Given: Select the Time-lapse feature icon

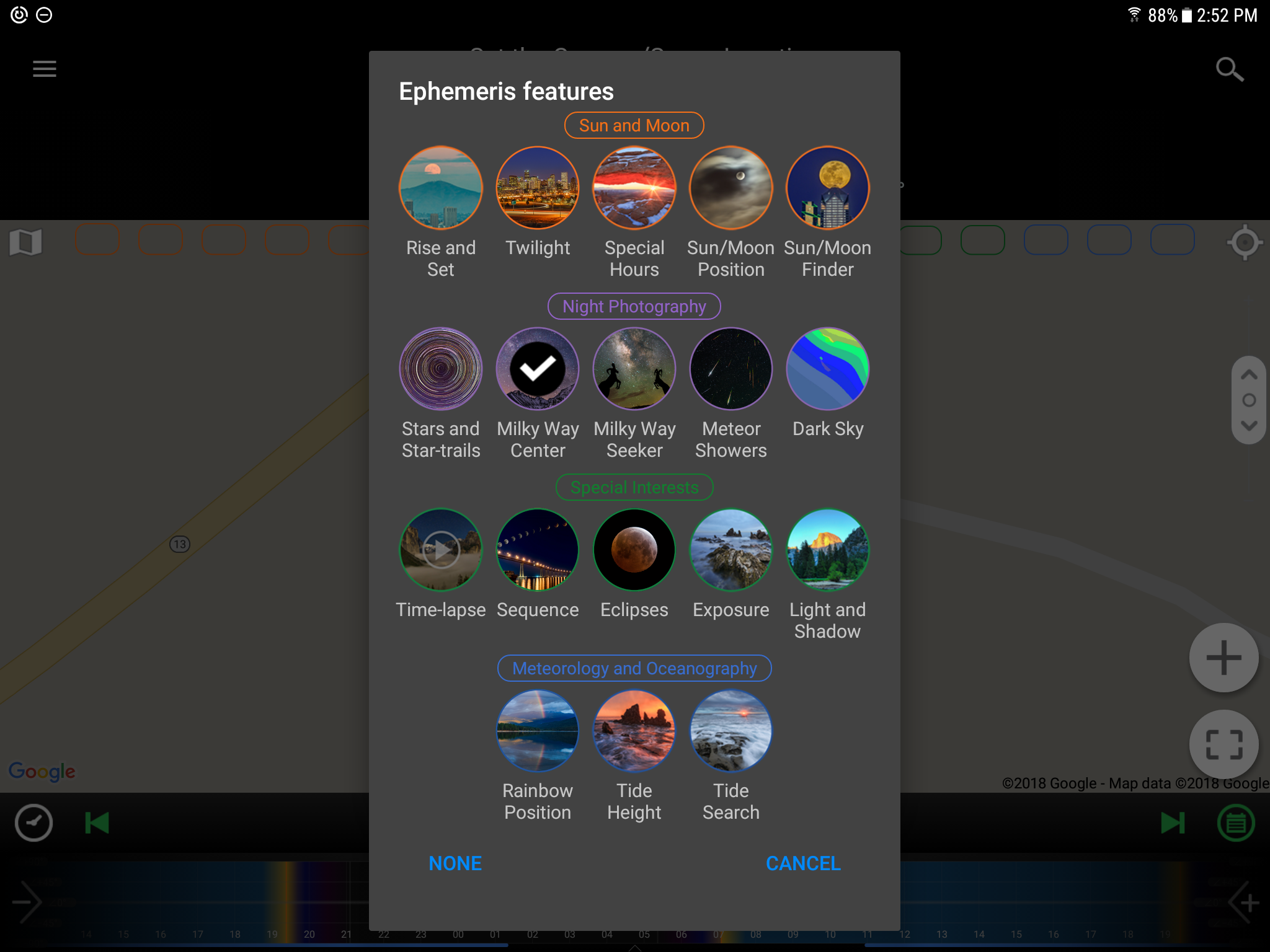Looking at the screenshot, I should (x=441, y=550).
